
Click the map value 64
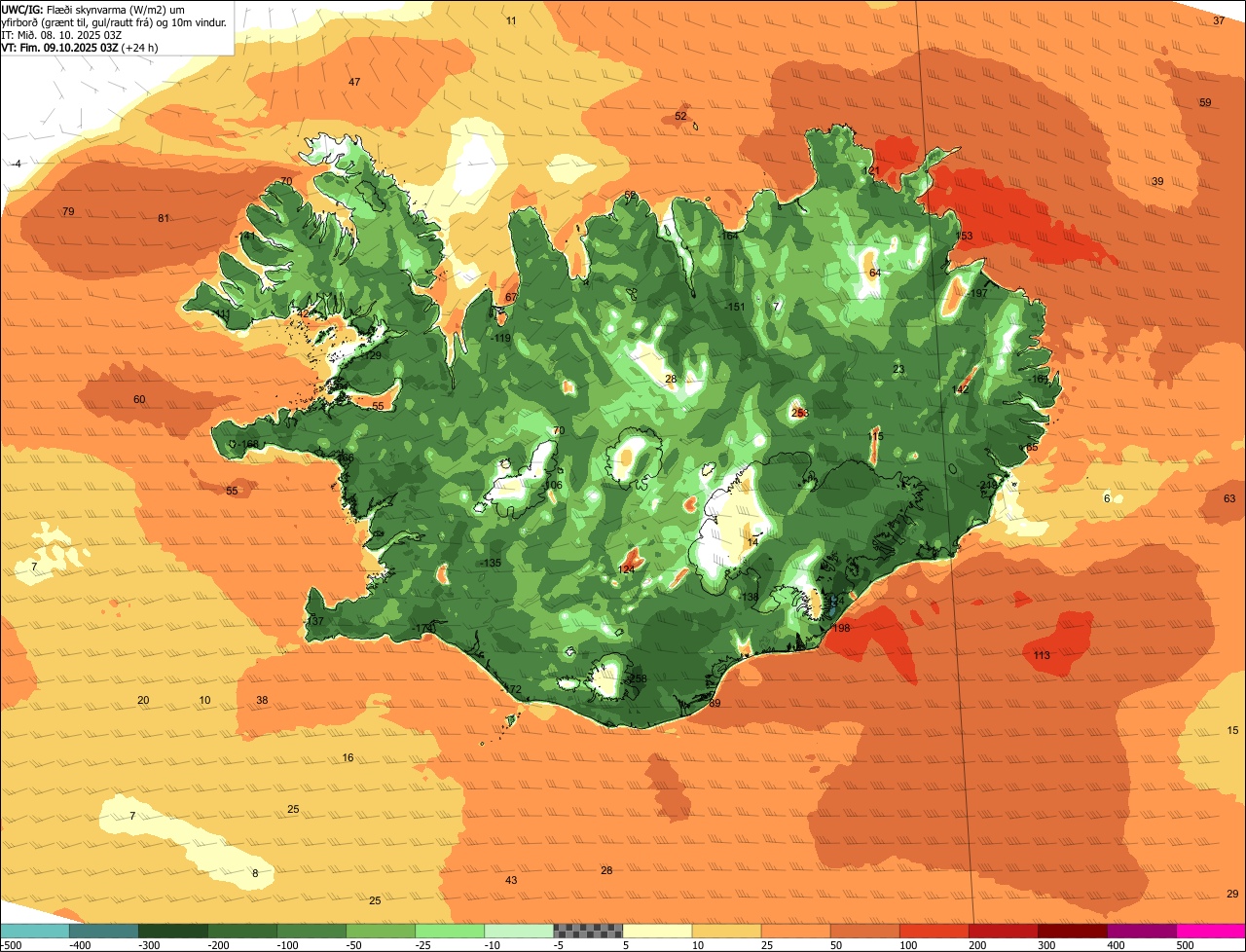coord(874,273)
